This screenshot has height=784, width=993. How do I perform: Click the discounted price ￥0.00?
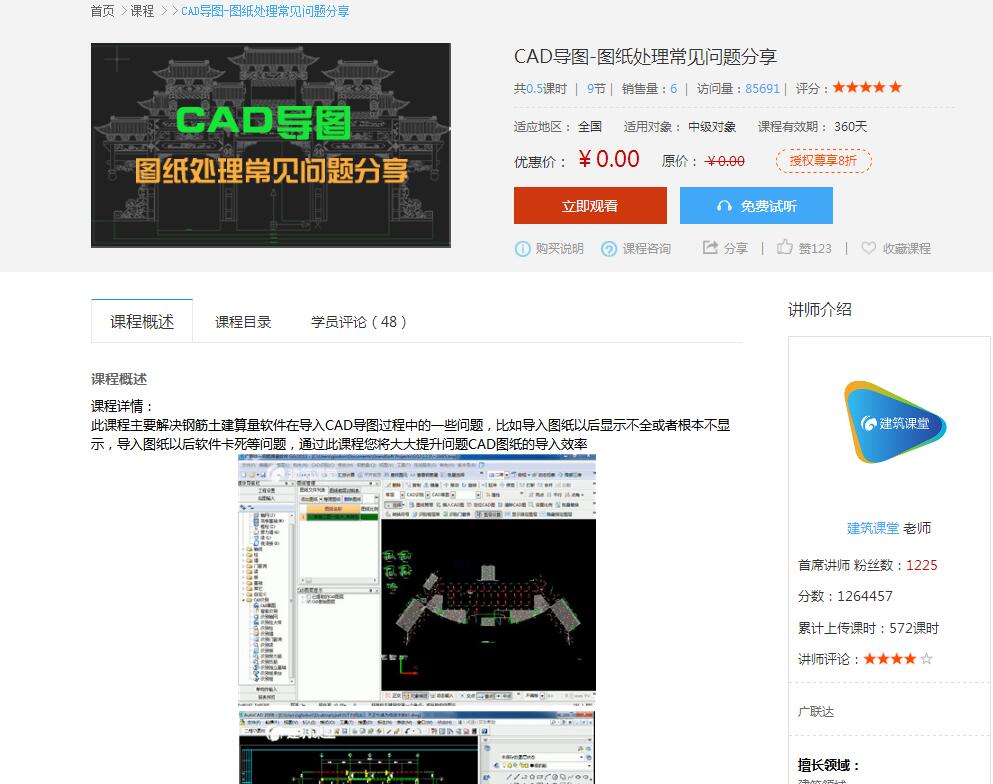pyautogui.click(x=609, y=159)
